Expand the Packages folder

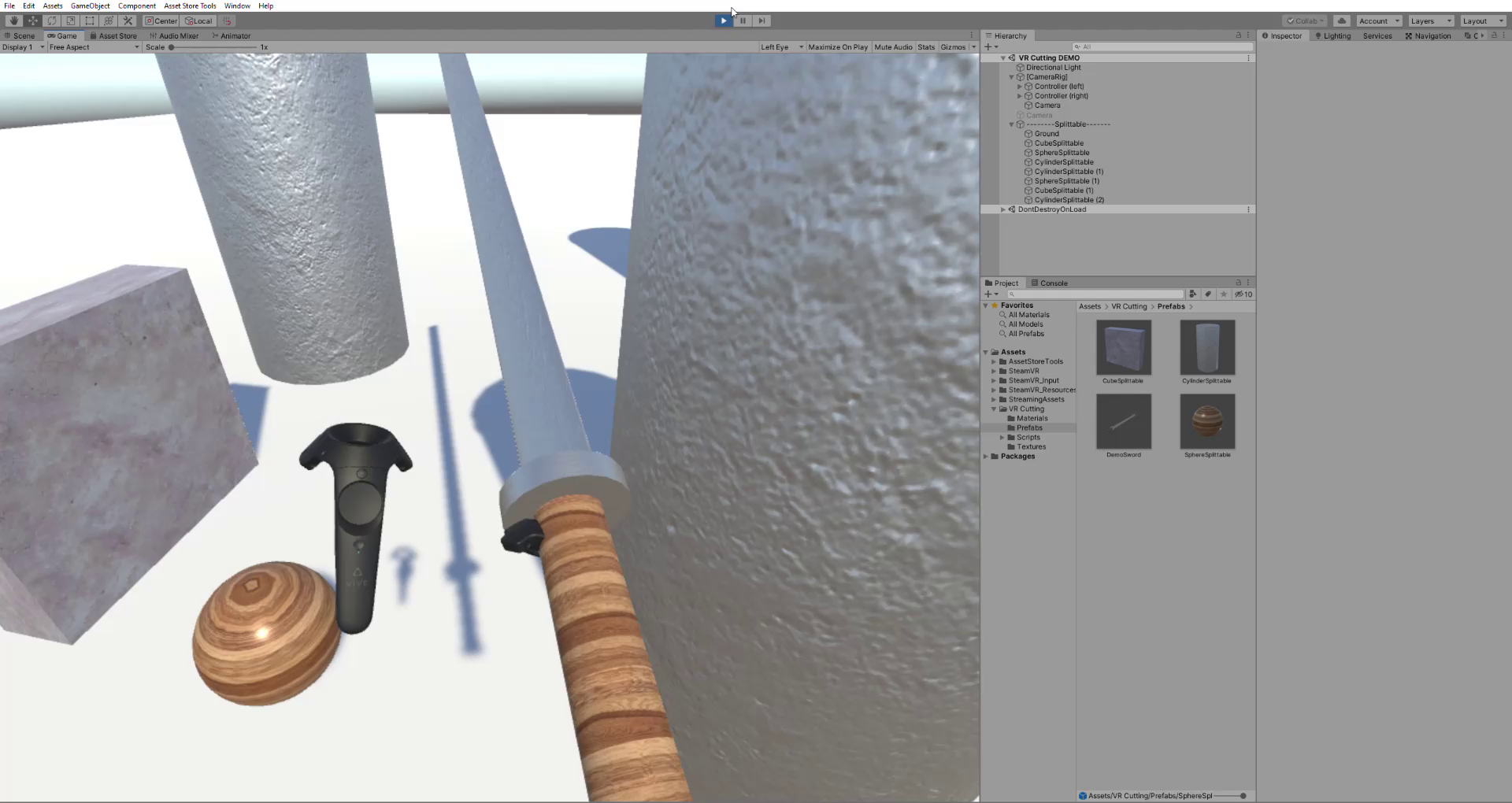985,456
